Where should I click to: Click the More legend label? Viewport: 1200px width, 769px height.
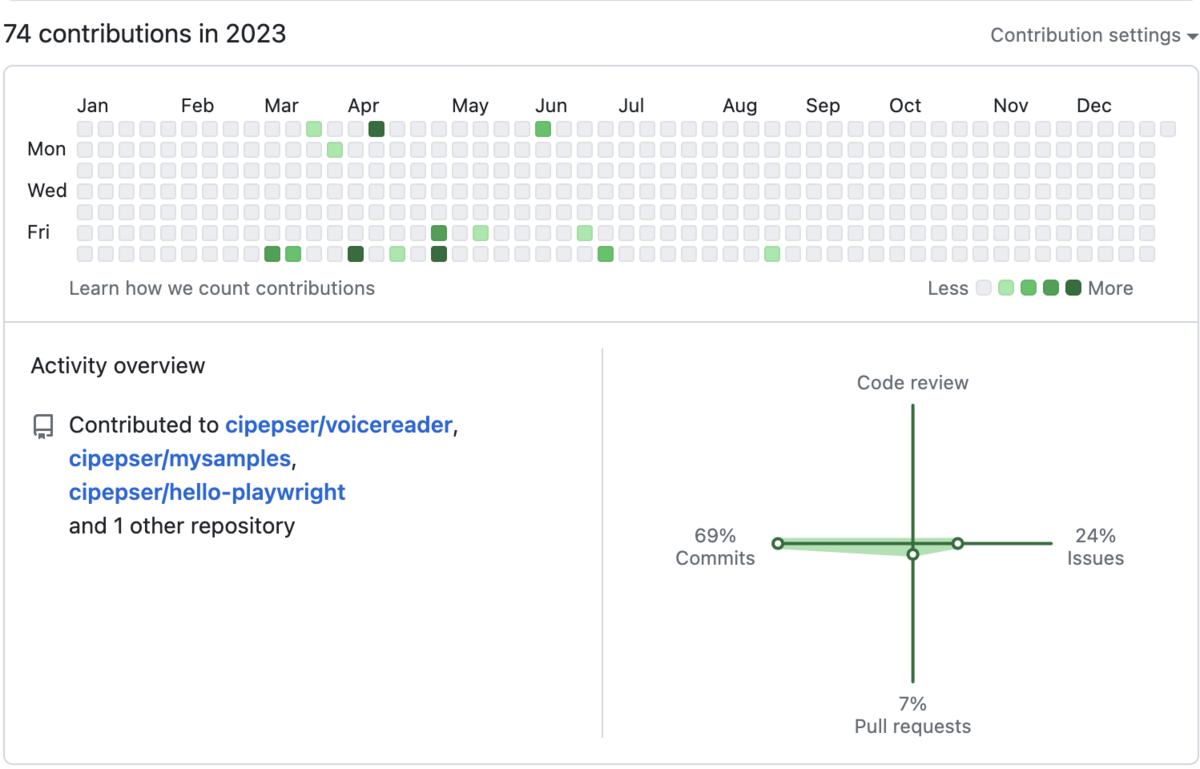1110,288
